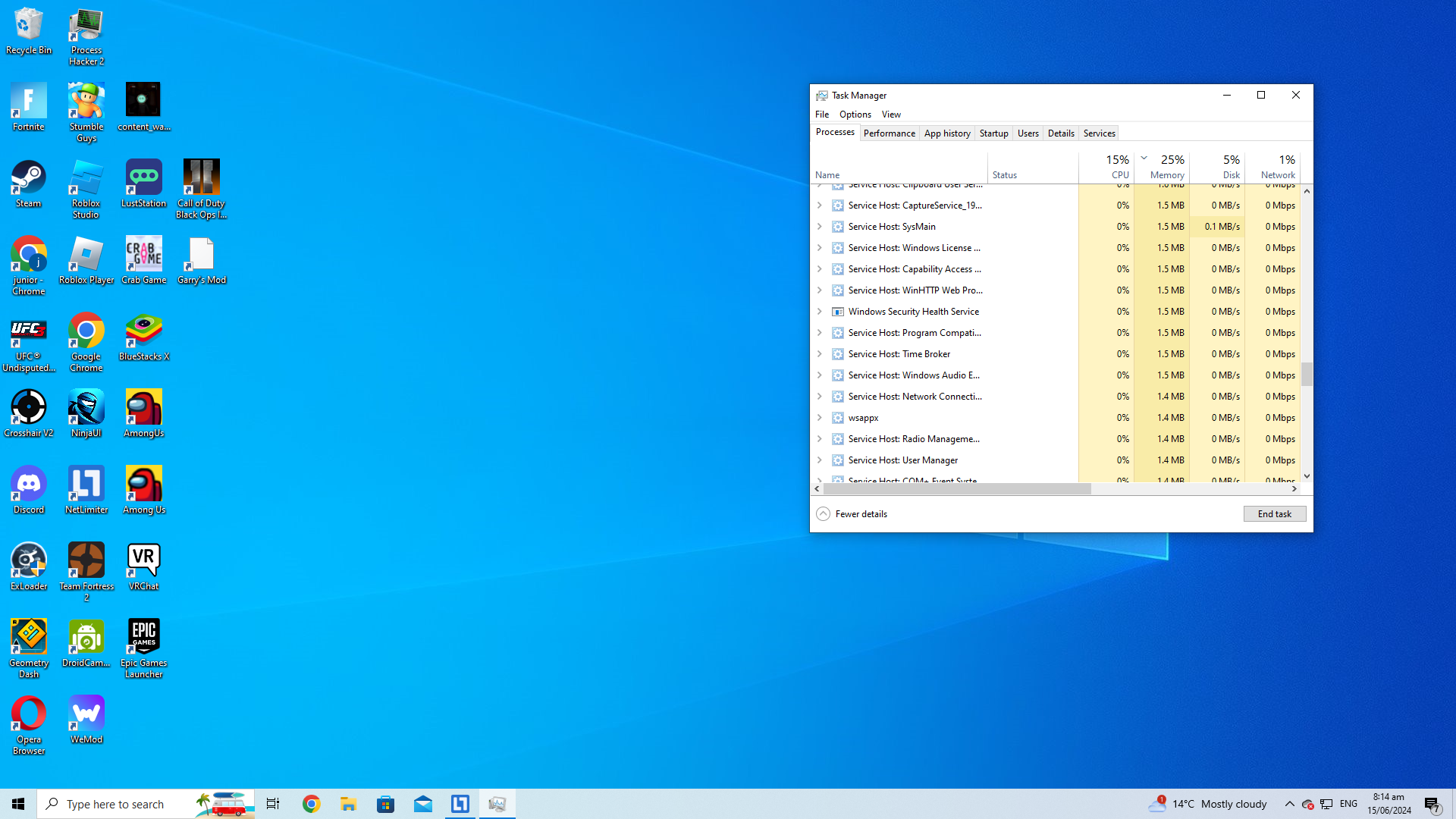Screen dimensions: 1456x819
Task: Expand the wsappx process group
Action: tap(819, 418)
